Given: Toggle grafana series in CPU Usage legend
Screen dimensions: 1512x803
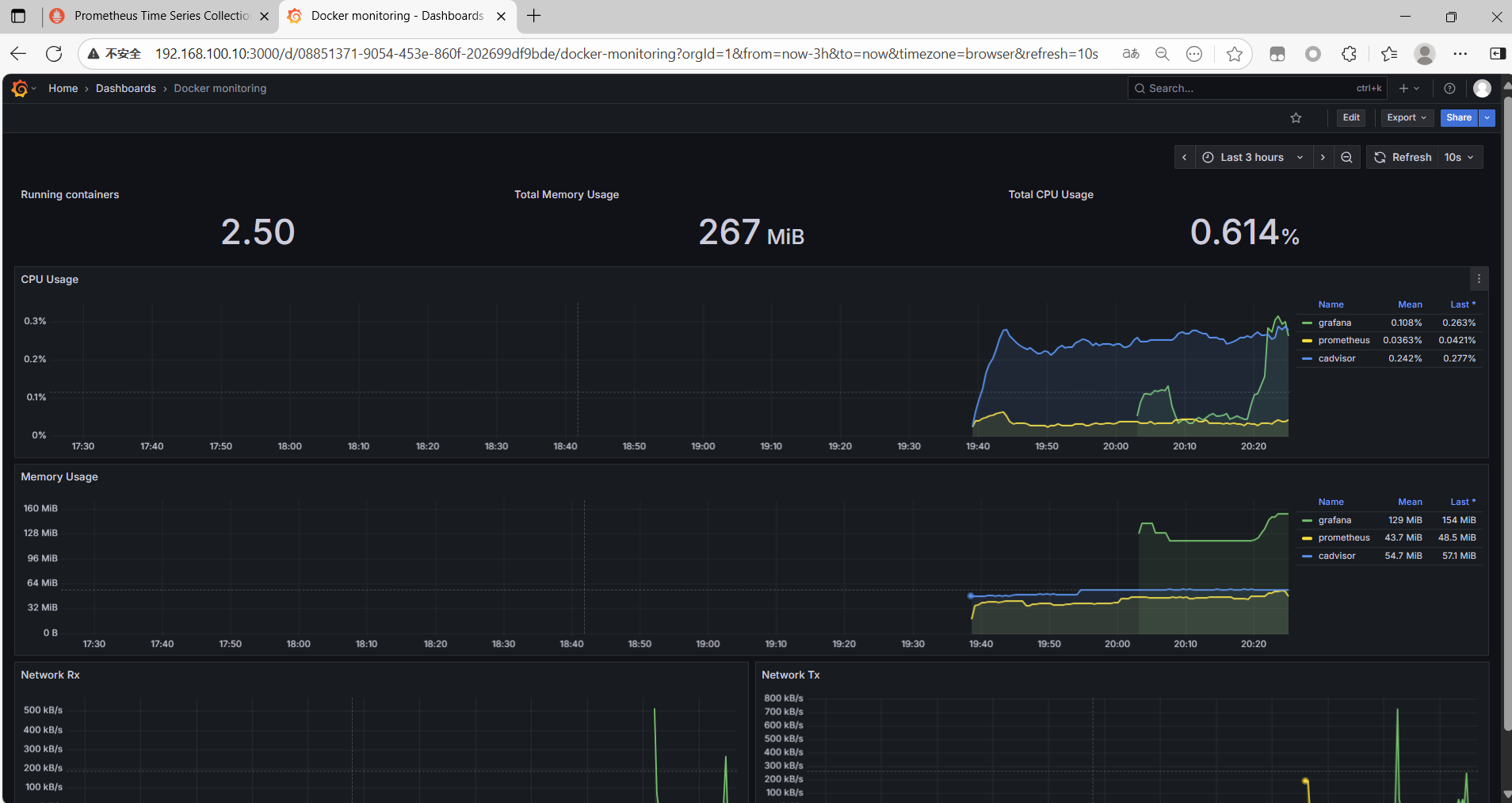Looking at the screenshot, I should pyautogui.click(x=1334, y=323).
